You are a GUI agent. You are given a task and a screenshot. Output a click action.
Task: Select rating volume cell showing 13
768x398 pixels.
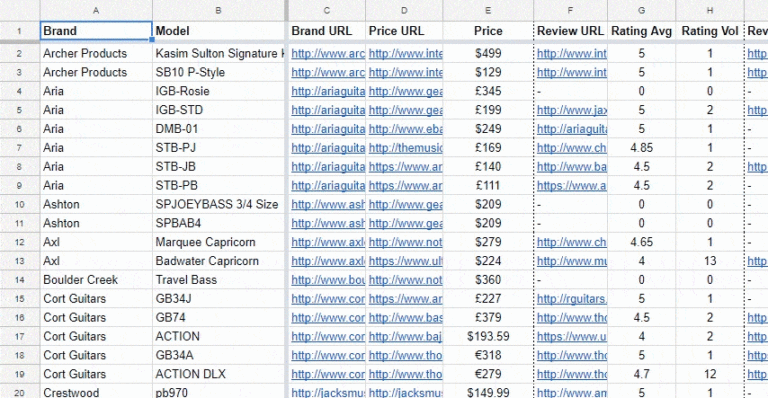click(710, 261)
